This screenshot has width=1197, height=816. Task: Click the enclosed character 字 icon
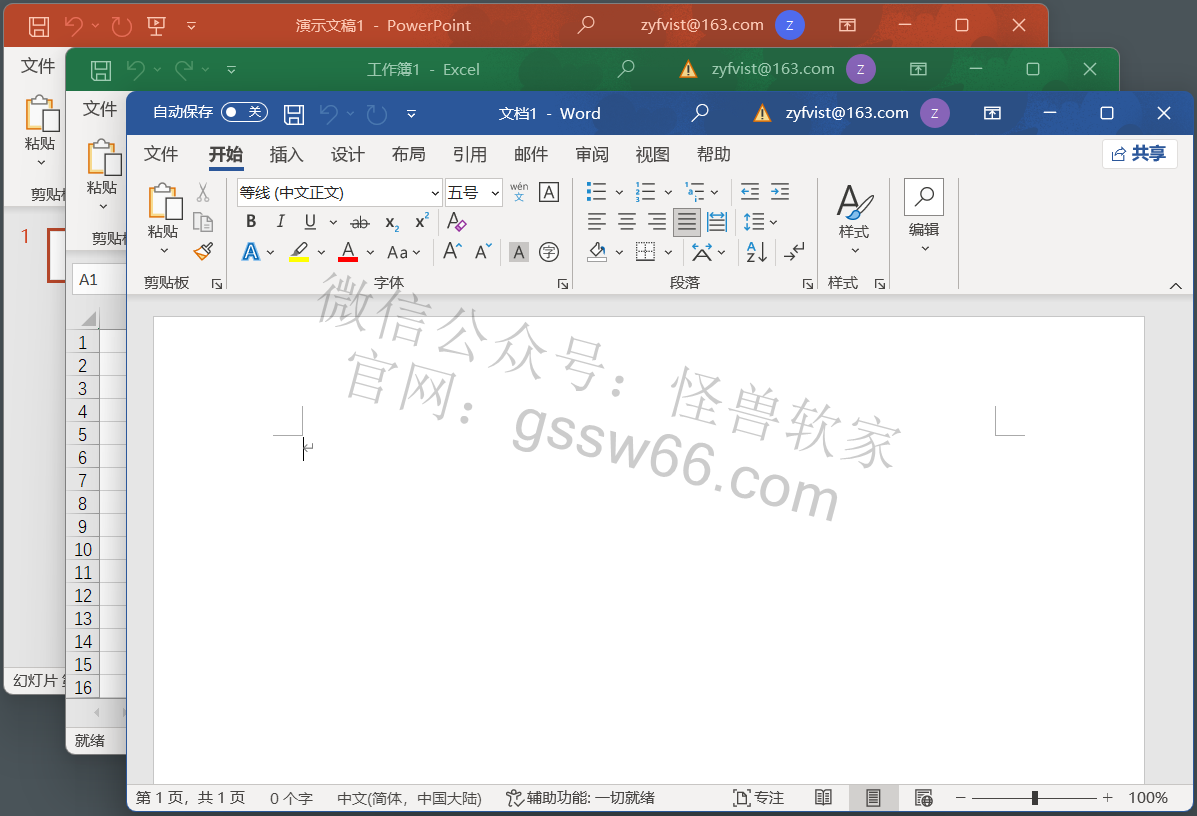[x=549, y=252]
